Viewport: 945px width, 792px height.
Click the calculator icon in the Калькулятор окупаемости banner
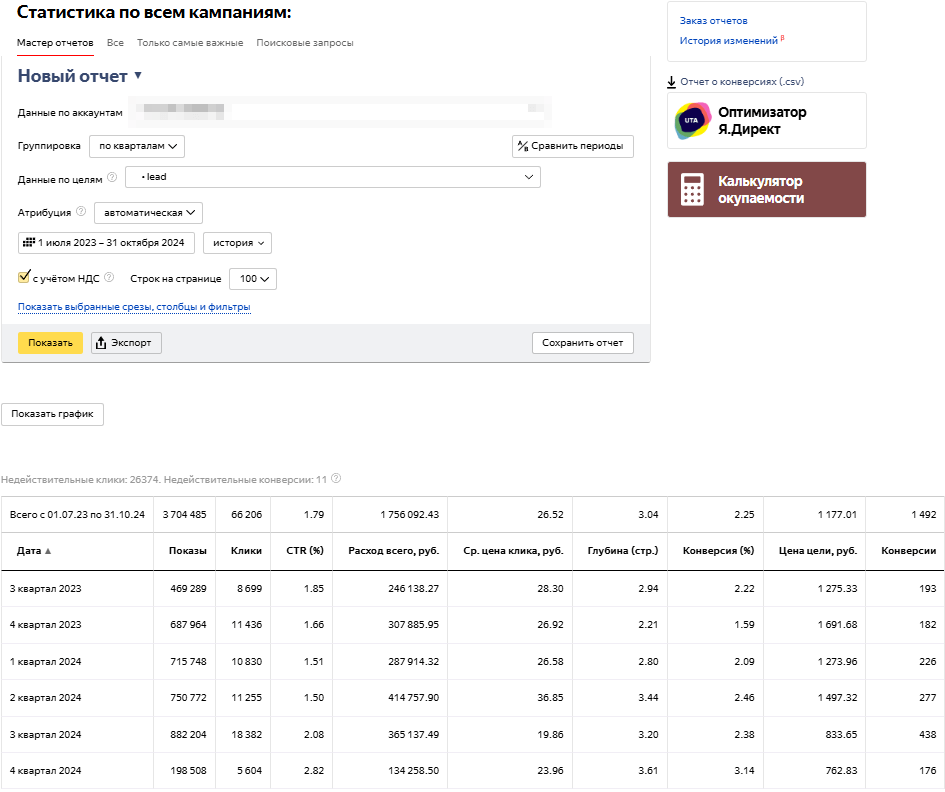tap(692, 190)
